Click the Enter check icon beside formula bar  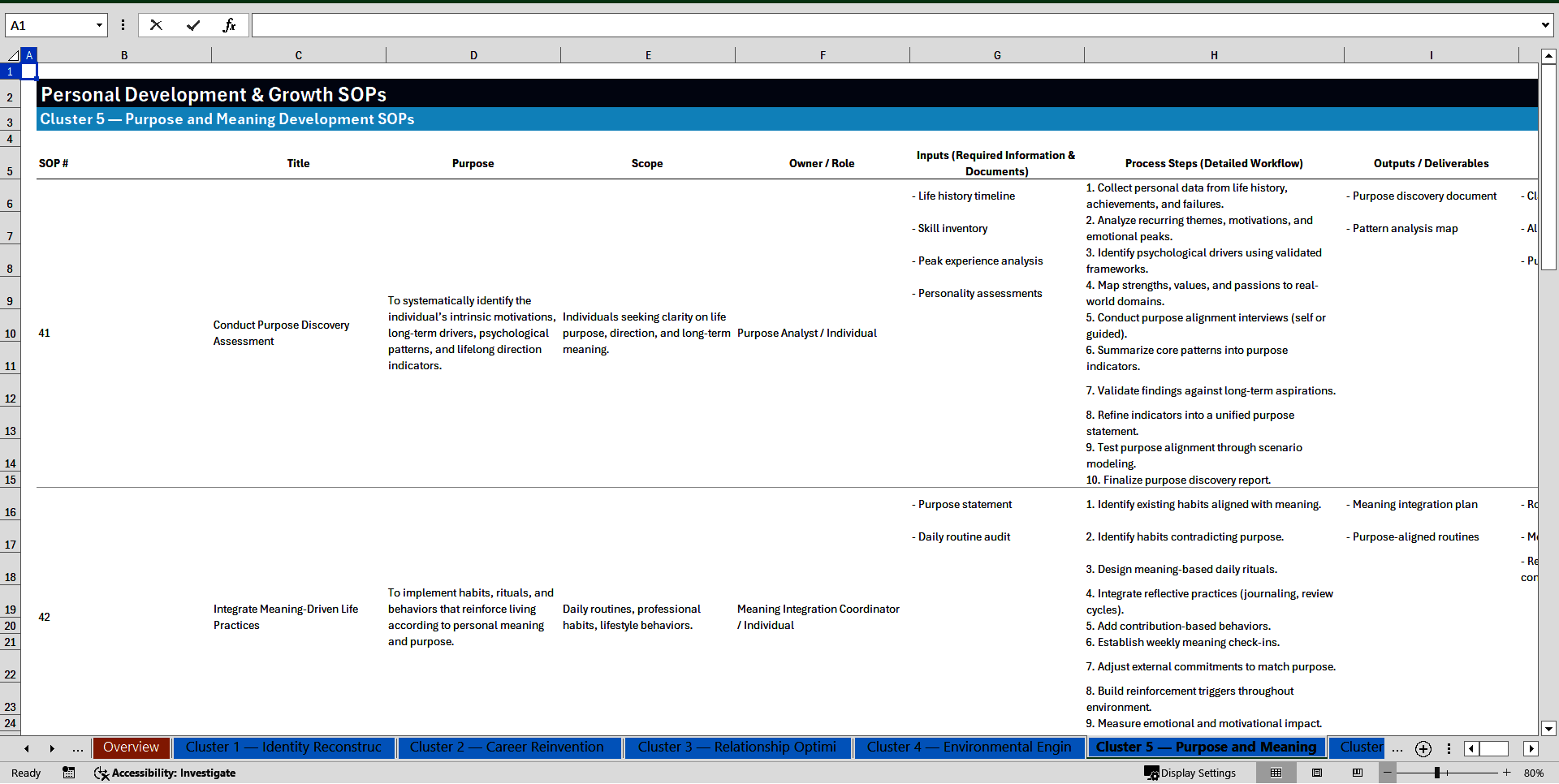pos(193,25)
